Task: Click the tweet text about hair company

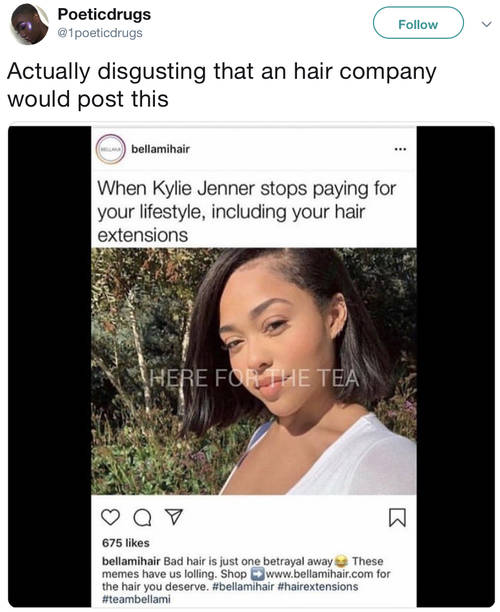Action: (221, 85)
